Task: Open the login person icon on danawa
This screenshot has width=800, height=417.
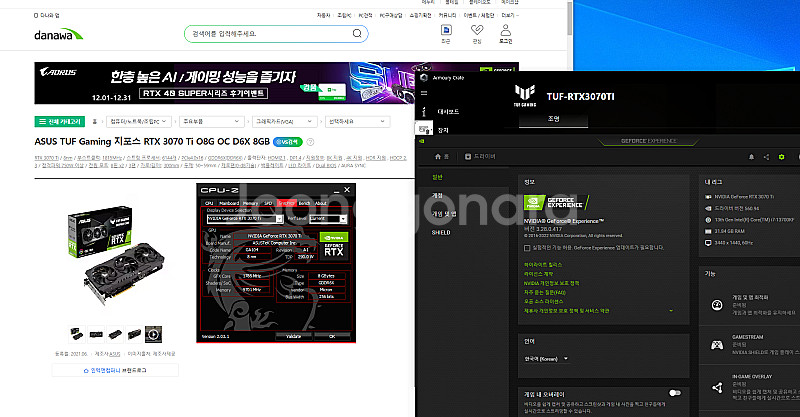Action: click(505, 30)
